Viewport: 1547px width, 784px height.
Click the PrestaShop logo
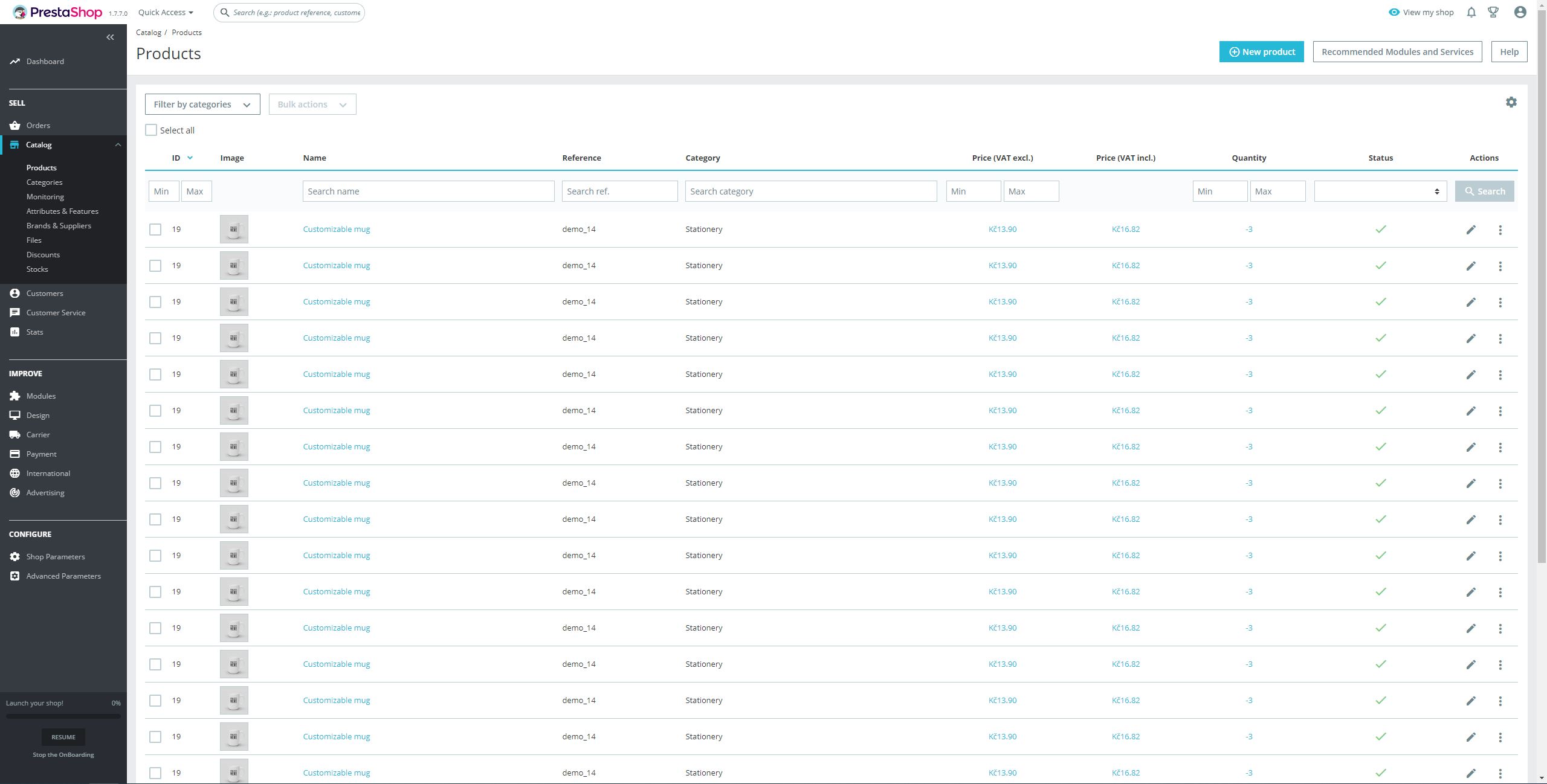pos(57,12)
